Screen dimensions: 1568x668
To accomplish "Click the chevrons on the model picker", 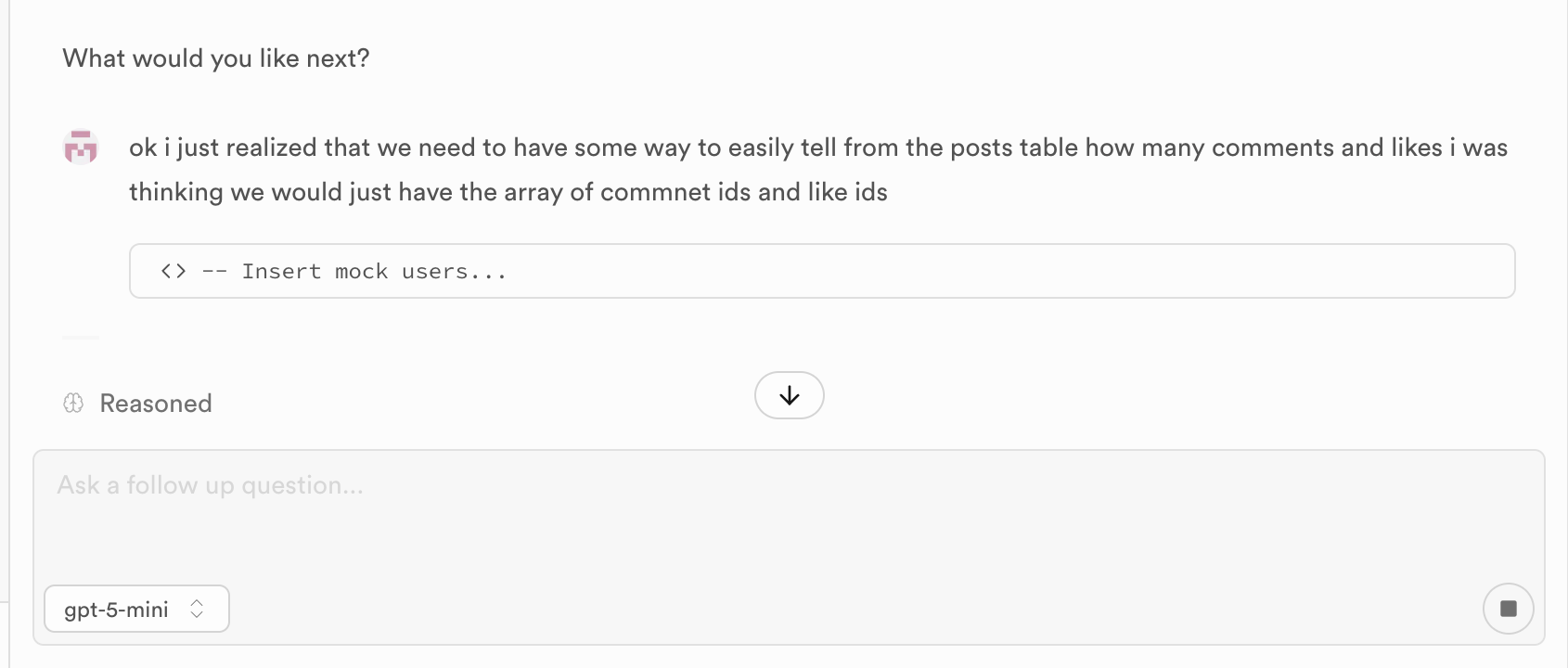I will click(197, 609).
